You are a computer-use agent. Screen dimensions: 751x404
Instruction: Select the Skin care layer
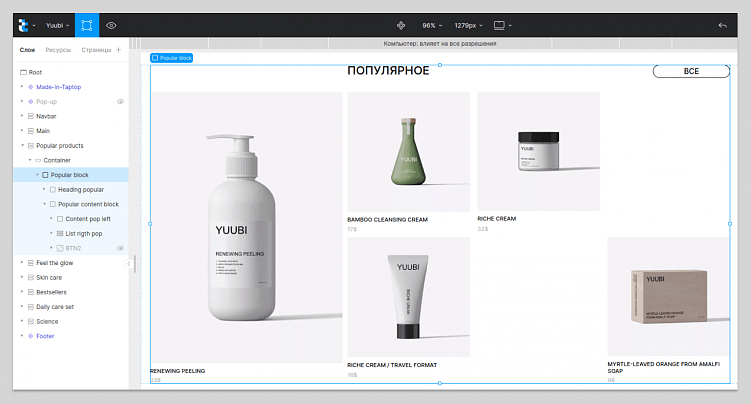point(71,278)
